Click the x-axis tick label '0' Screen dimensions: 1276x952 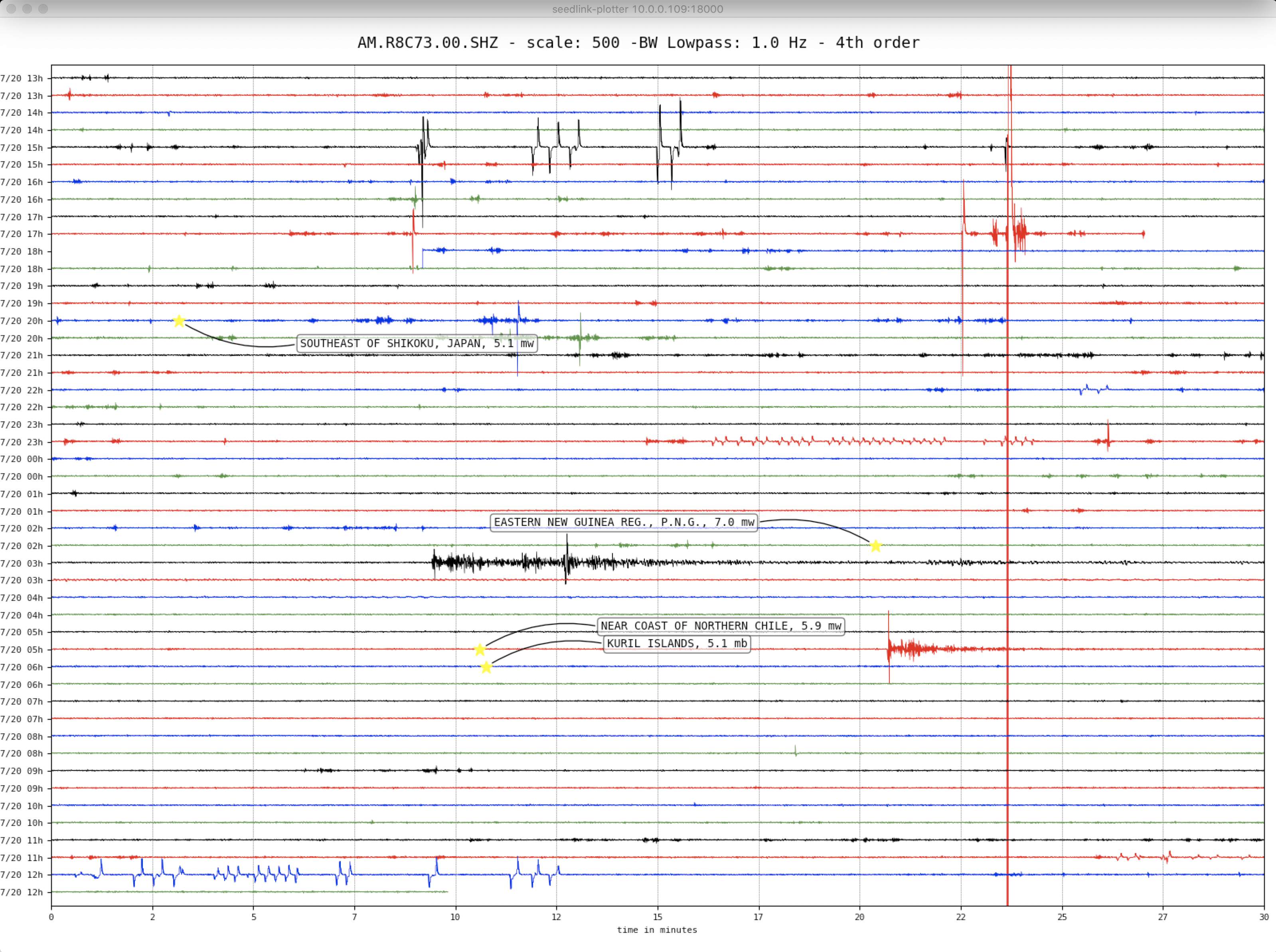point(51,916)
